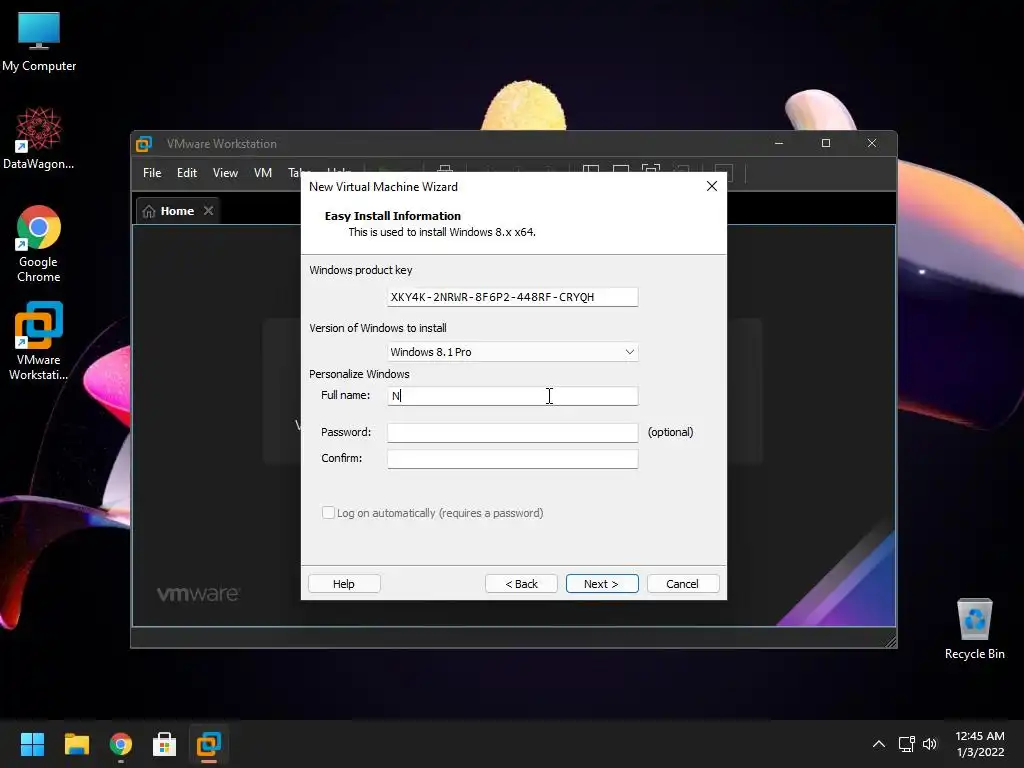The image size is (1024, 768).
Task: Close the VMware Workstation window
Action: (872, 144)
